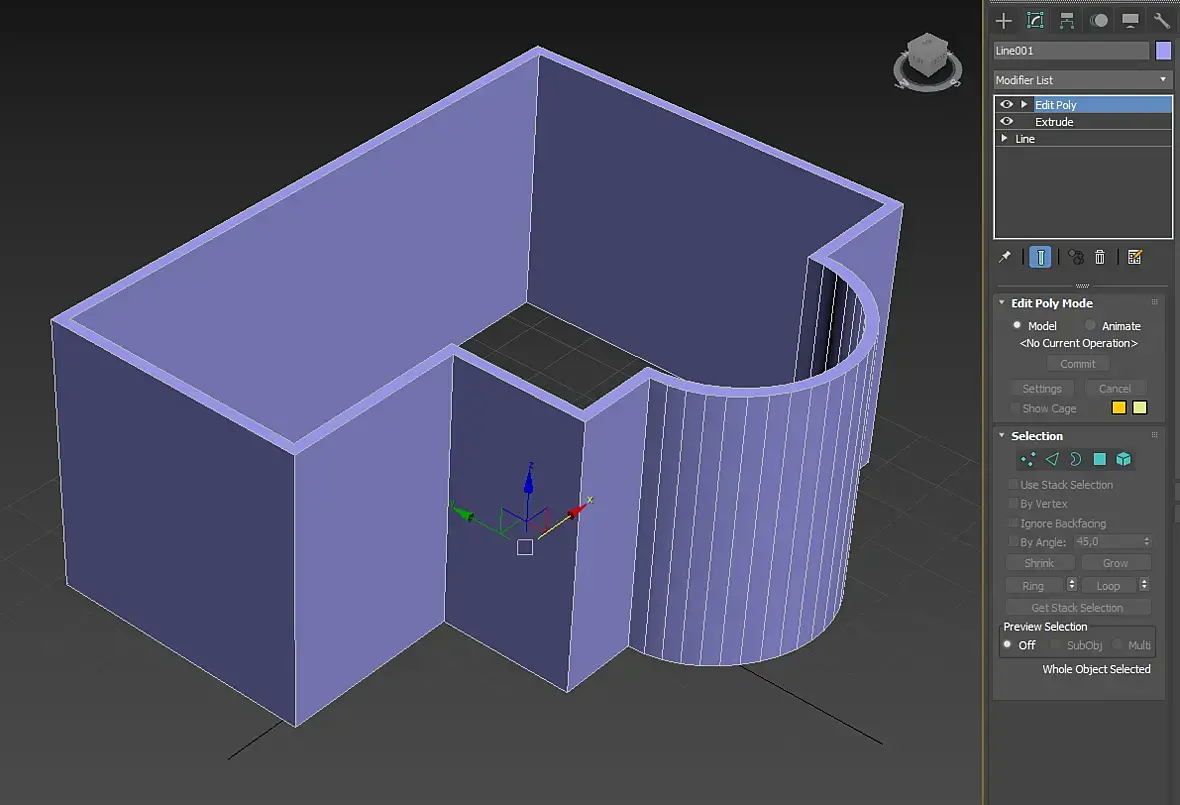
Task: Open Configure Modifier Sets icon
Action: click(x=1135, y=257)
